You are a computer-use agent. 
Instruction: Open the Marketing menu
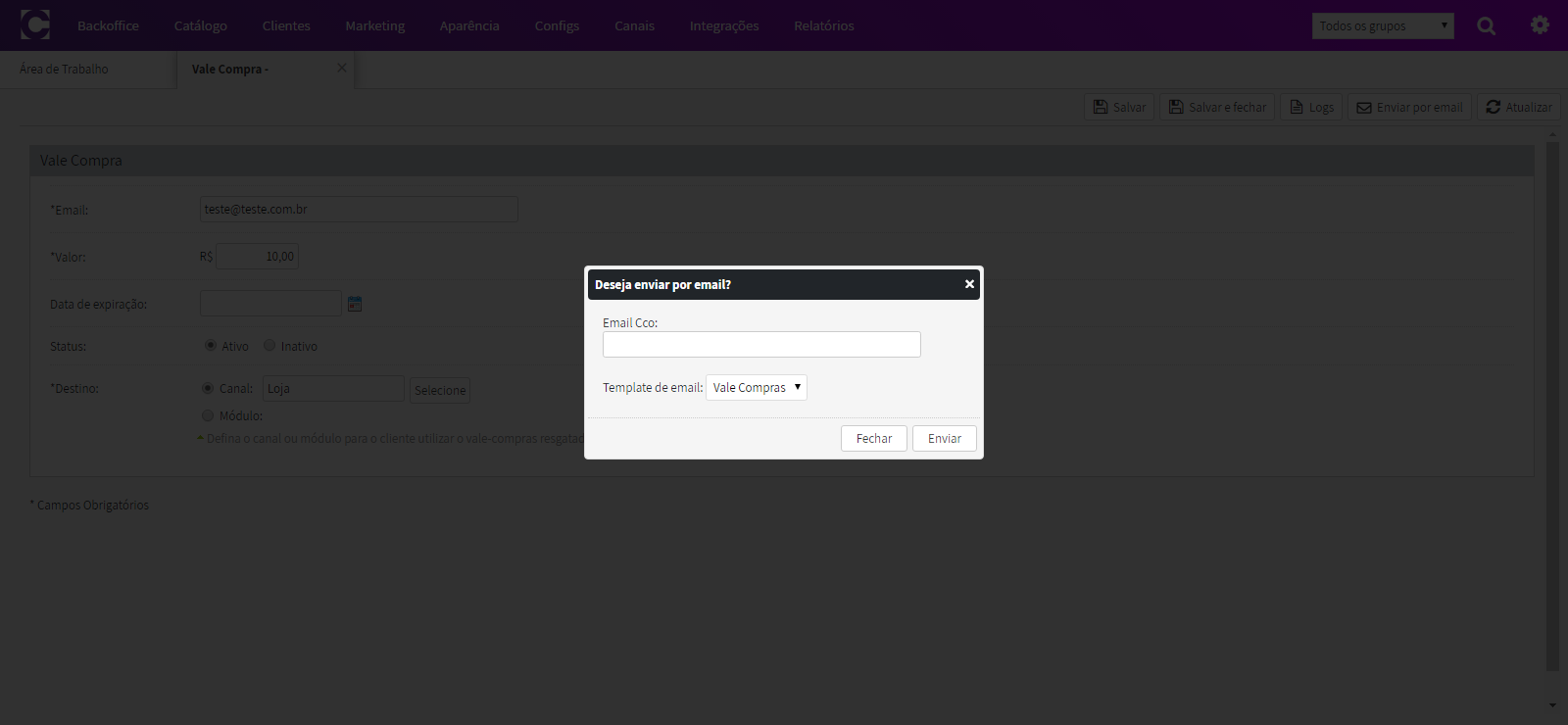[x=375, y=25]
